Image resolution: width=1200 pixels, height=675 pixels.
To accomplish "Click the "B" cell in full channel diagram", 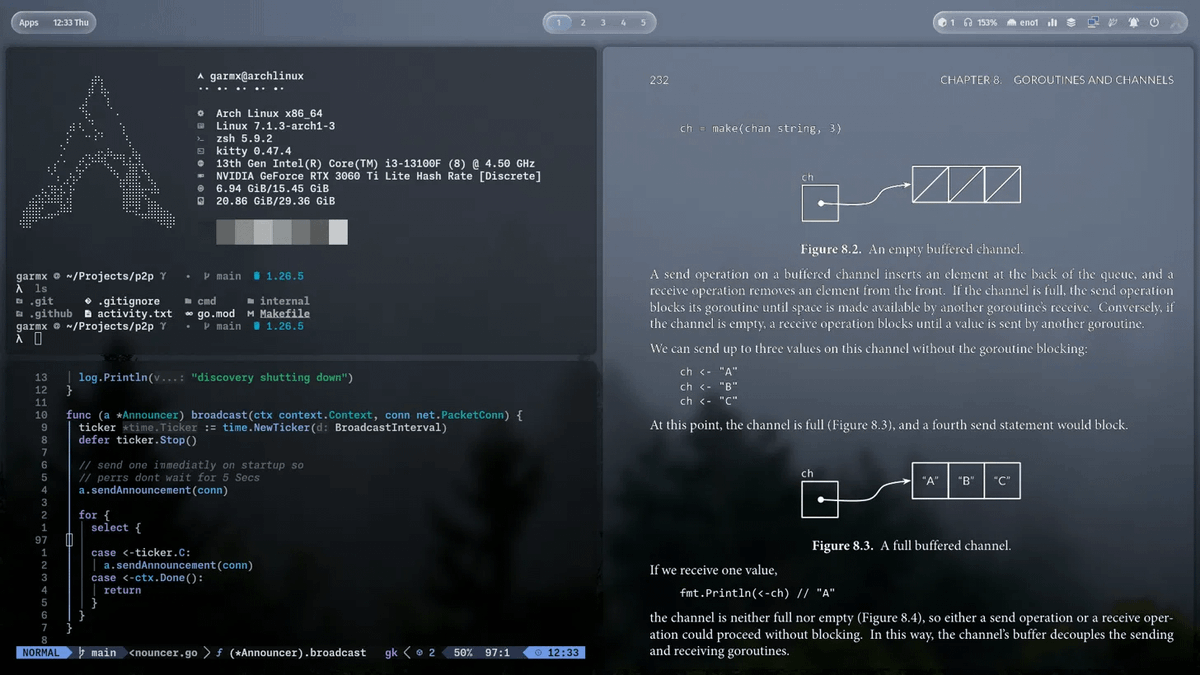I will pos(966,480).
